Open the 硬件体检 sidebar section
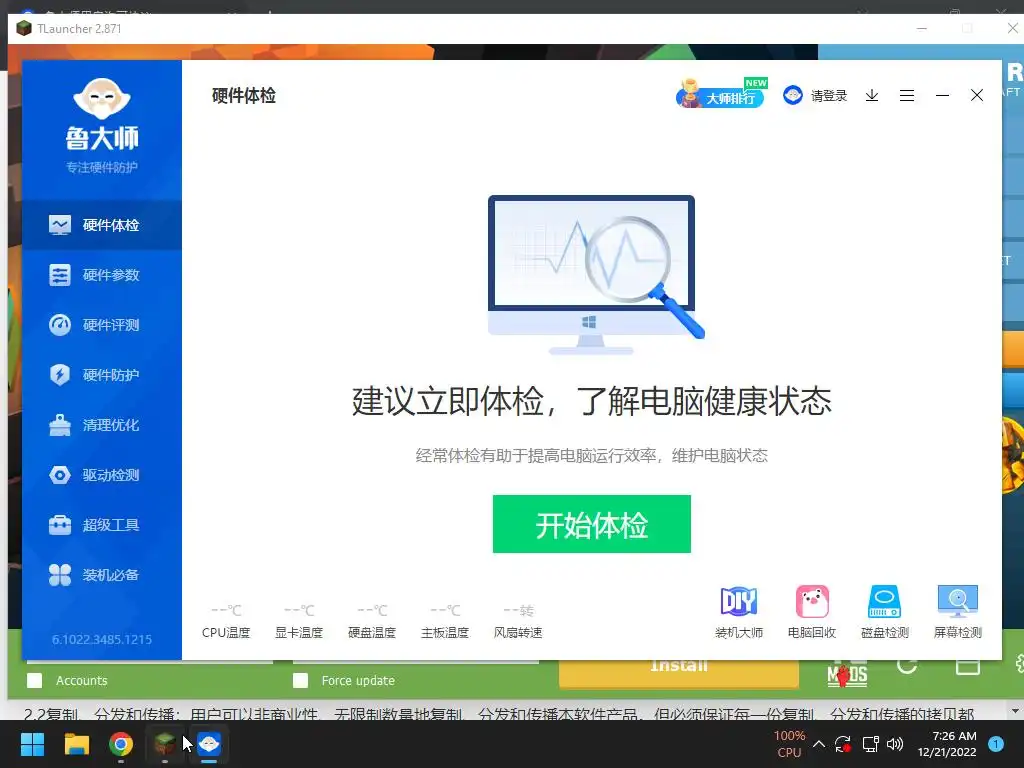Image resolution: width=1024 pixels, height=768 pixels. (x=102, y=225)
